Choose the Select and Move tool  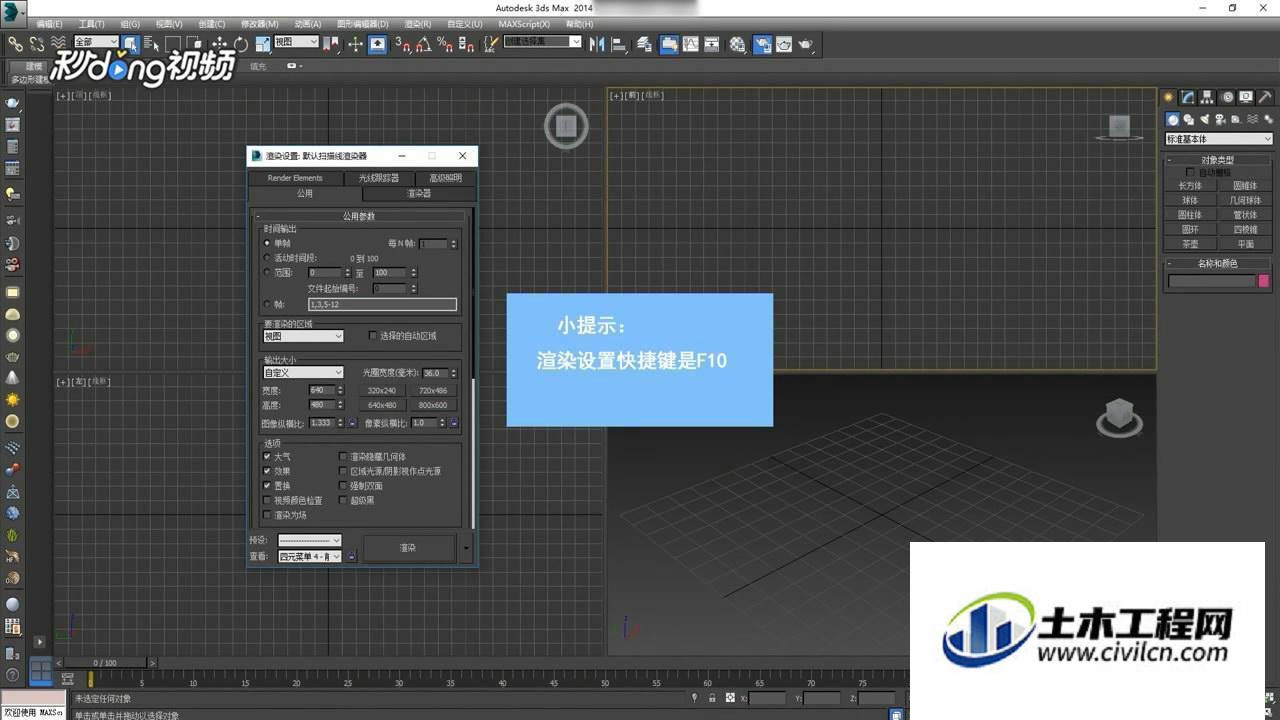point(219,44)
